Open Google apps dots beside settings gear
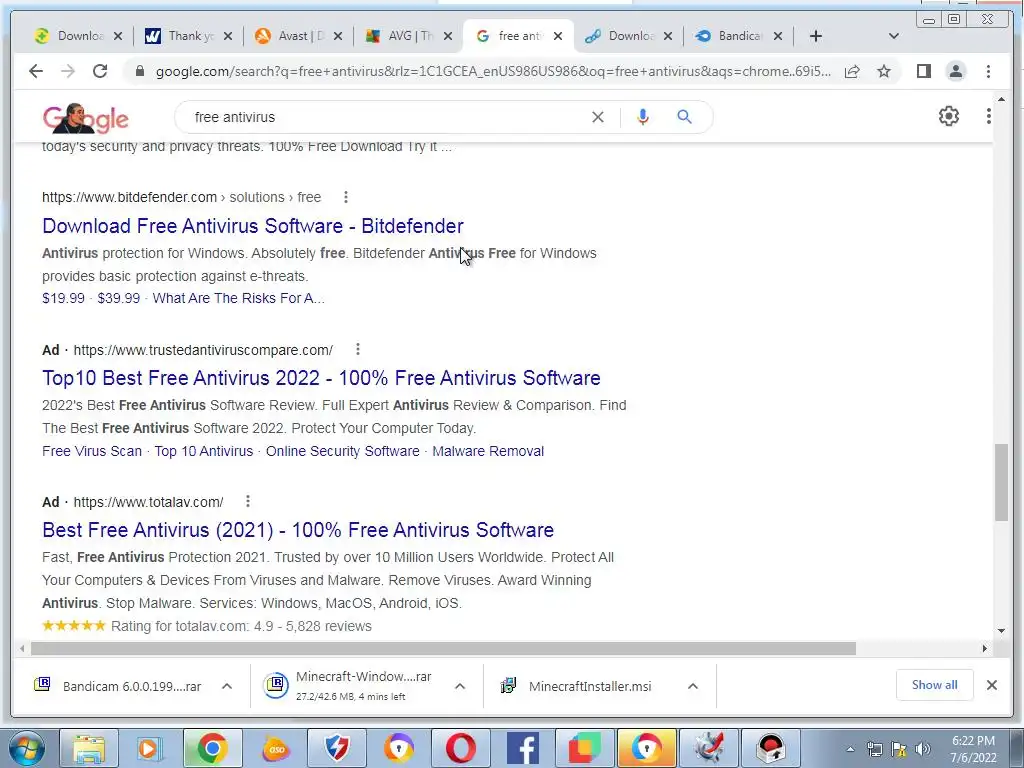The width and height of the screenshot is (1024, 768). point(989,116)
